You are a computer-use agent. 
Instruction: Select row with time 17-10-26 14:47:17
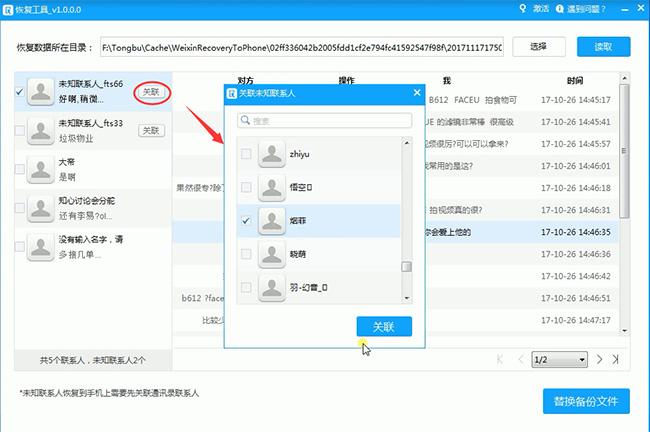click(x=395, y=320)
